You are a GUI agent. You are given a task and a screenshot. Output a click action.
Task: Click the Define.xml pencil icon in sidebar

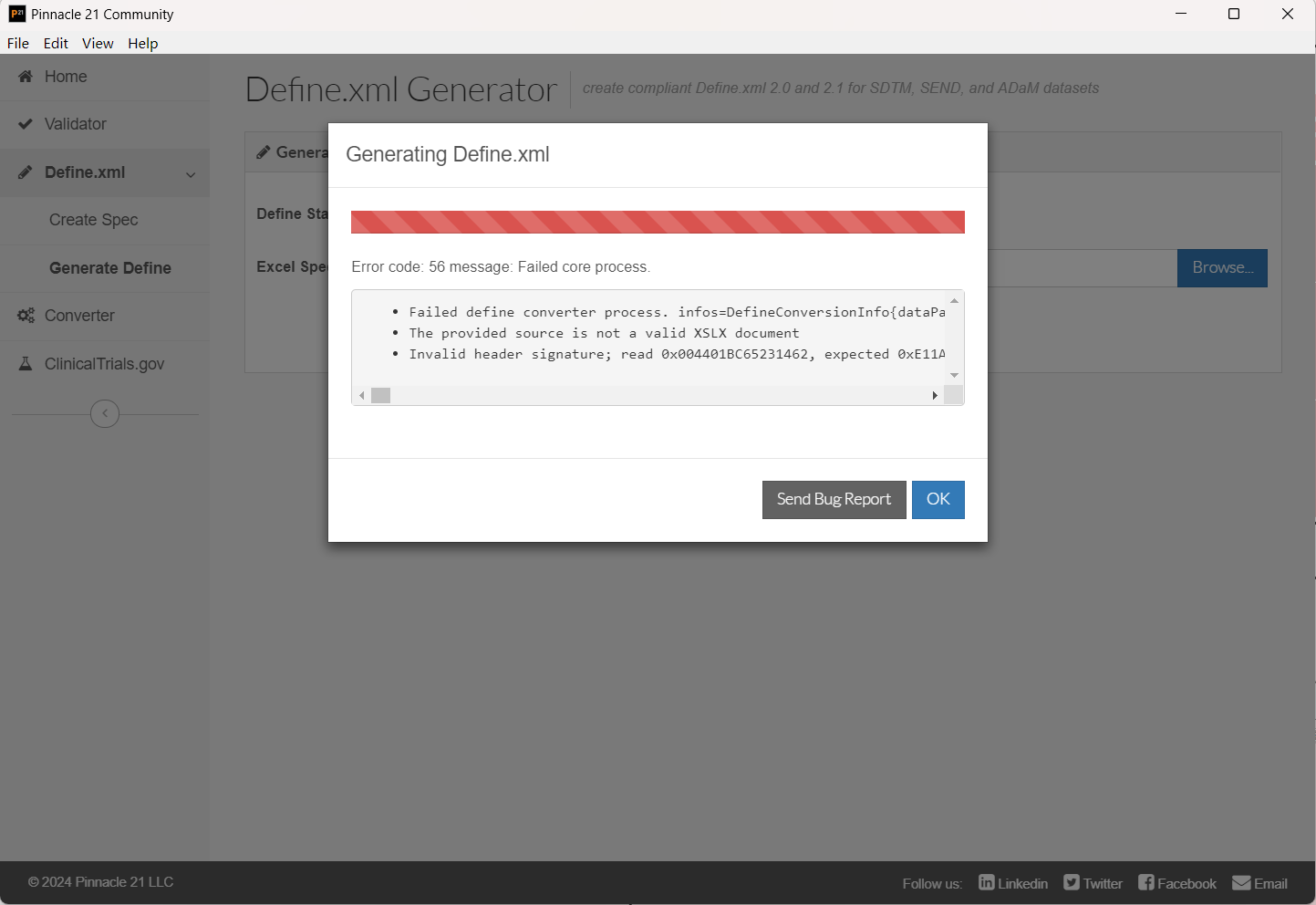click(26, 172)
